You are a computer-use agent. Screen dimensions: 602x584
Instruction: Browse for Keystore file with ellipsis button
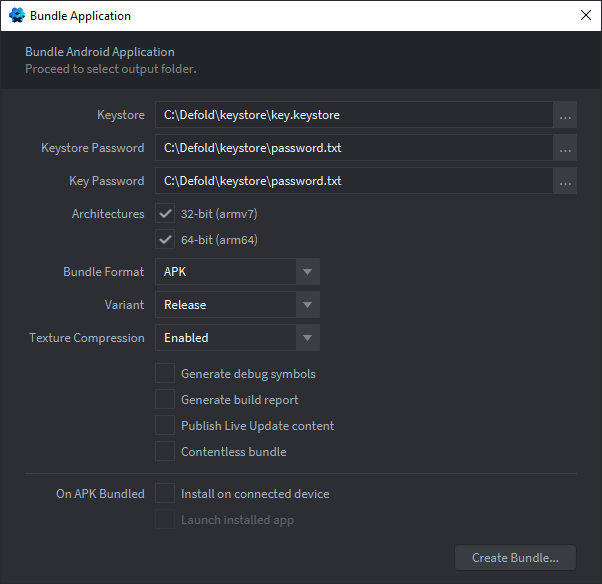click(565, 115)
